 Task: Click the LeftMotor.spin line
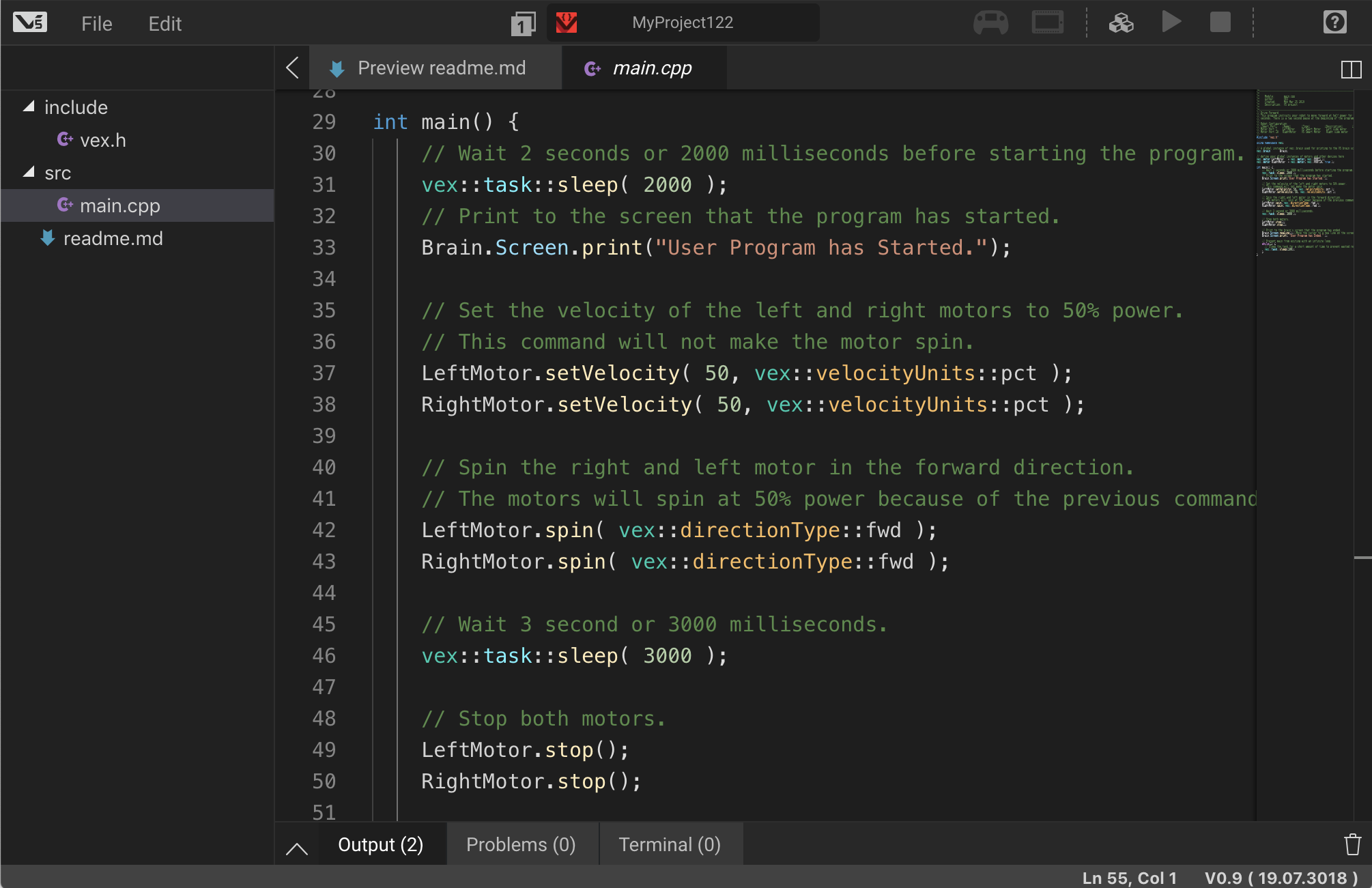tap(679, 530)
